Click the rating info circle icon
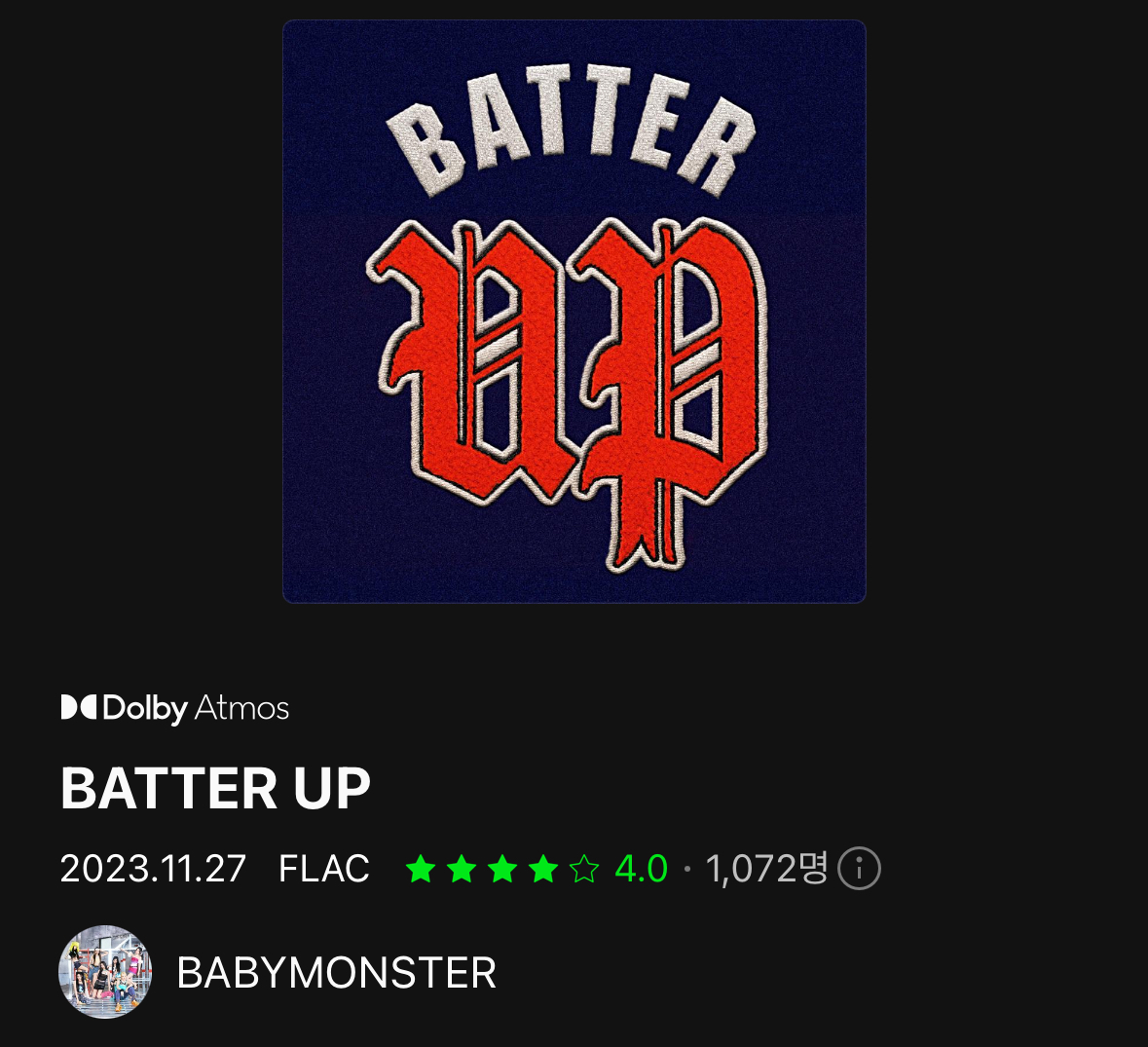Image resolution: width=1148 pixels, height=1047 pixels. (x=859, y=869)
